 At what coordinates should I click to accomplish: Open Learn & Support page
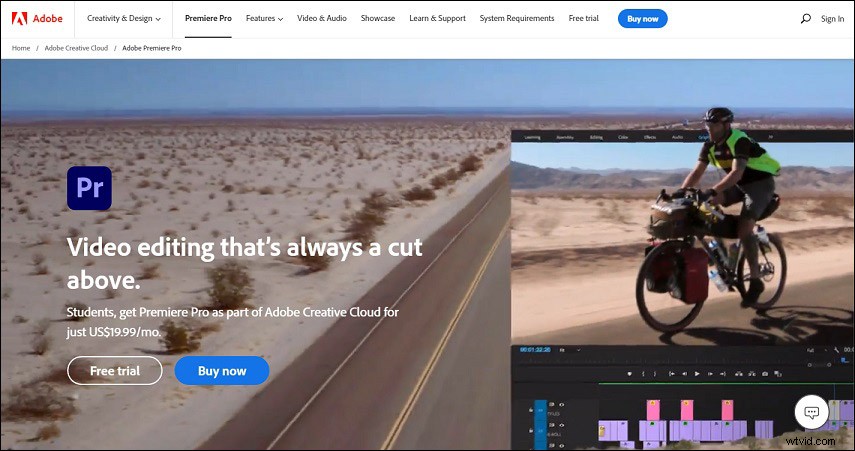[x=437, y=19]
